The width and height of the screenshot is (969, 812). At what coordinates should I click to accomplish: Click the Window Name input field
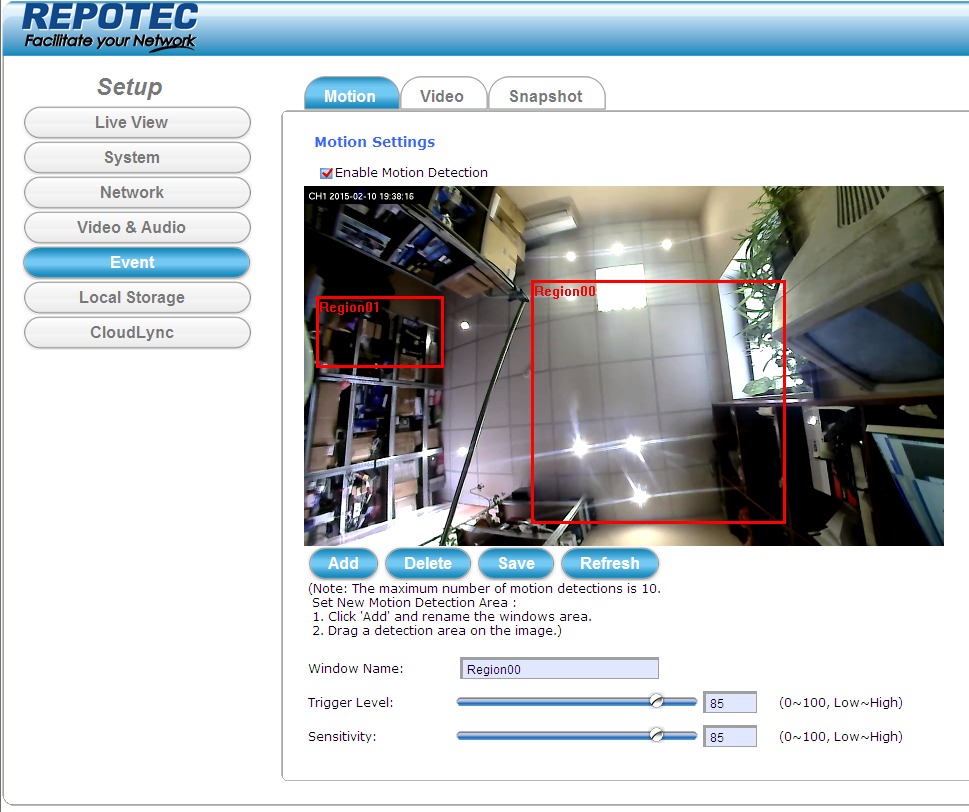tap(559, 669)
